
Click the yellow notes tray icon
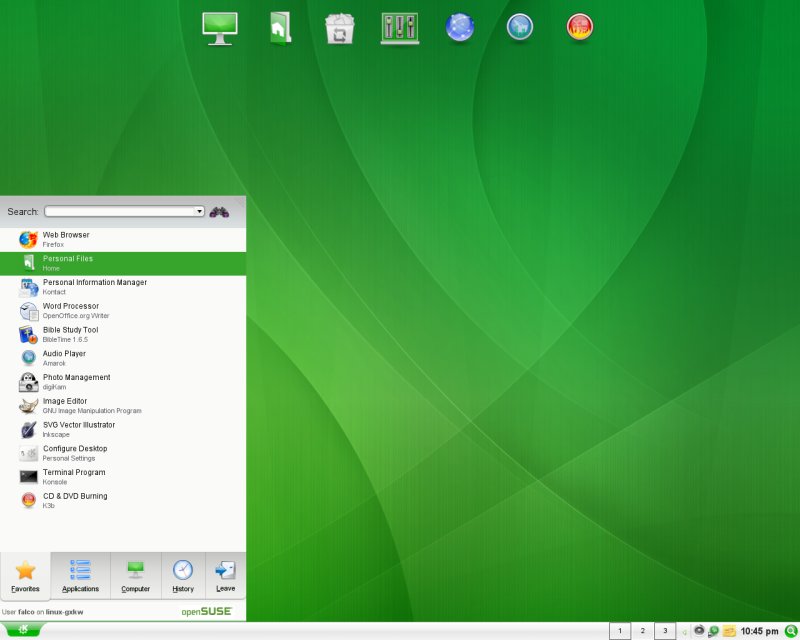pos(729,631)
